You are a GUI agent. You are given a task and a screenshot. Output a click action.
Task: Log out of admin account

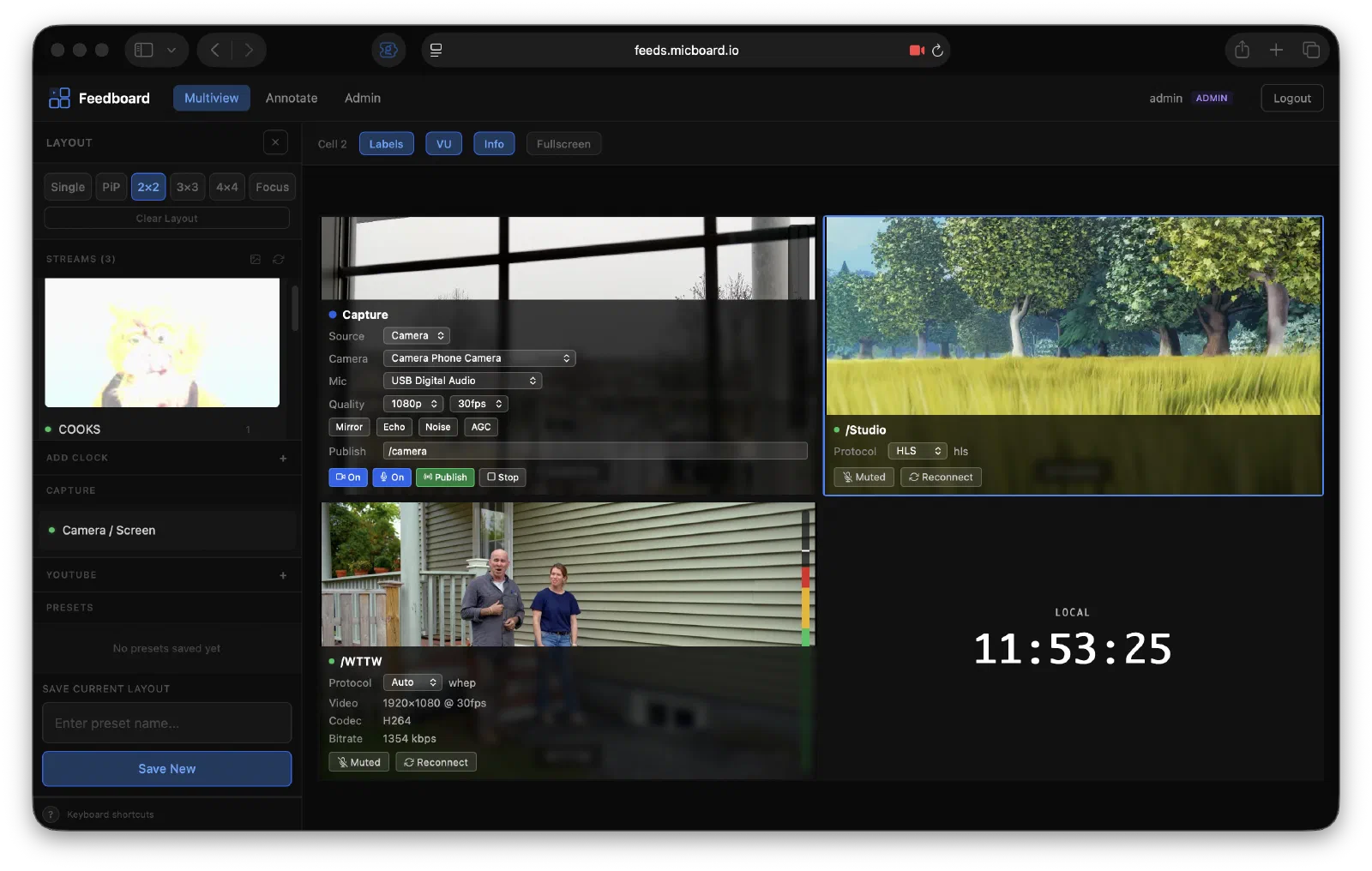tap(1292, 98)
